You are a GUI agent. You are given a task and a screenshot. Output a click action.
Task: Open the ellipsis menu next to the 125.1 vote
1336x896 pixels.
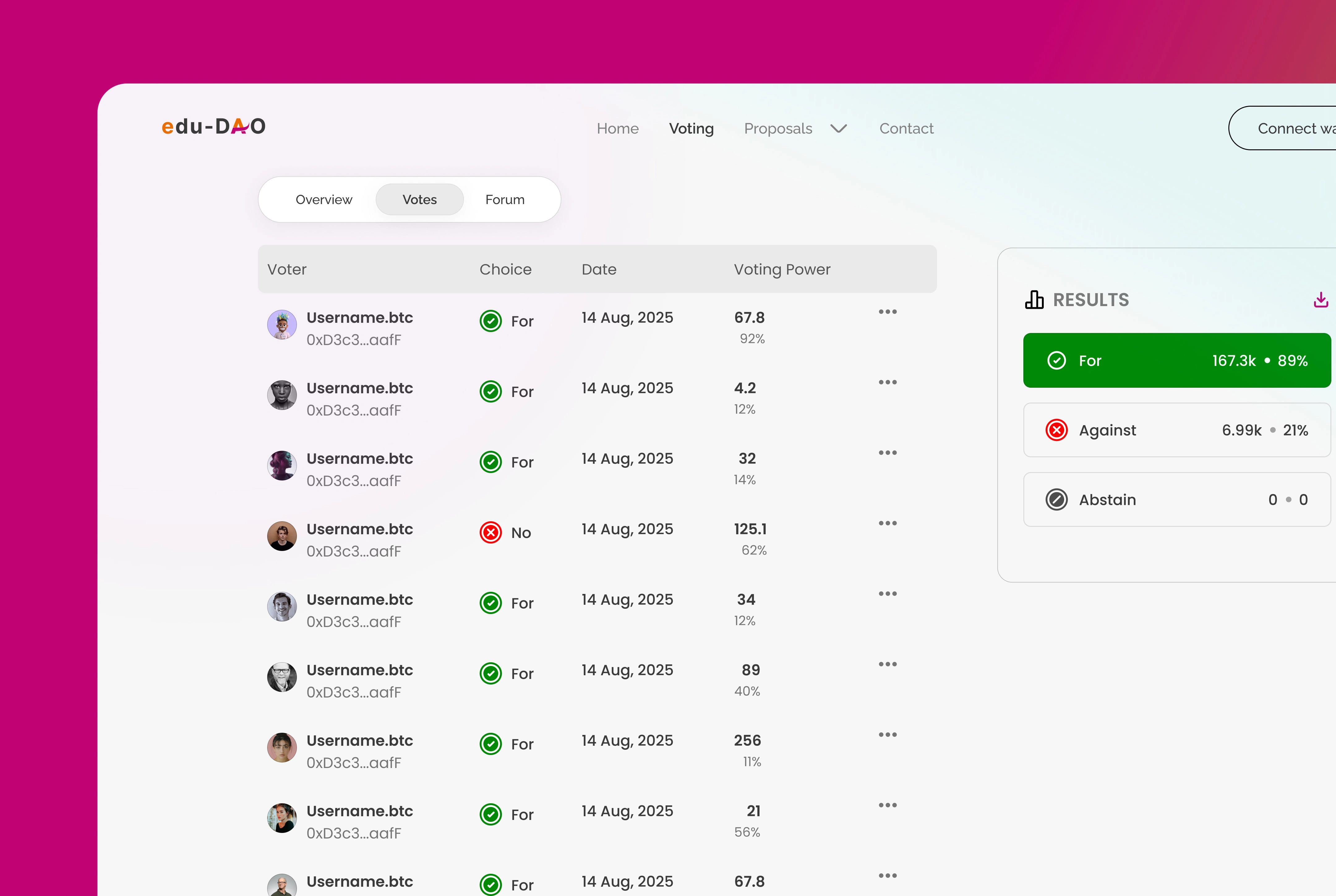pos(888,523)
